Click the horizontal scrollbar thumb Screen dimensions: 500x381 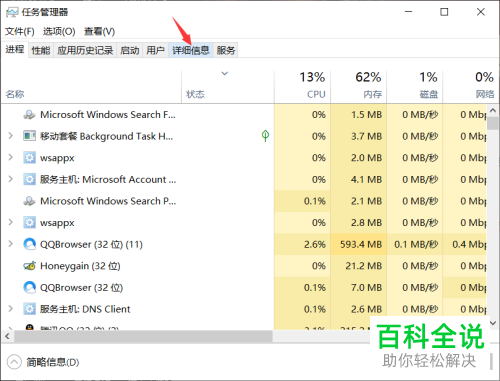(143, 336)
